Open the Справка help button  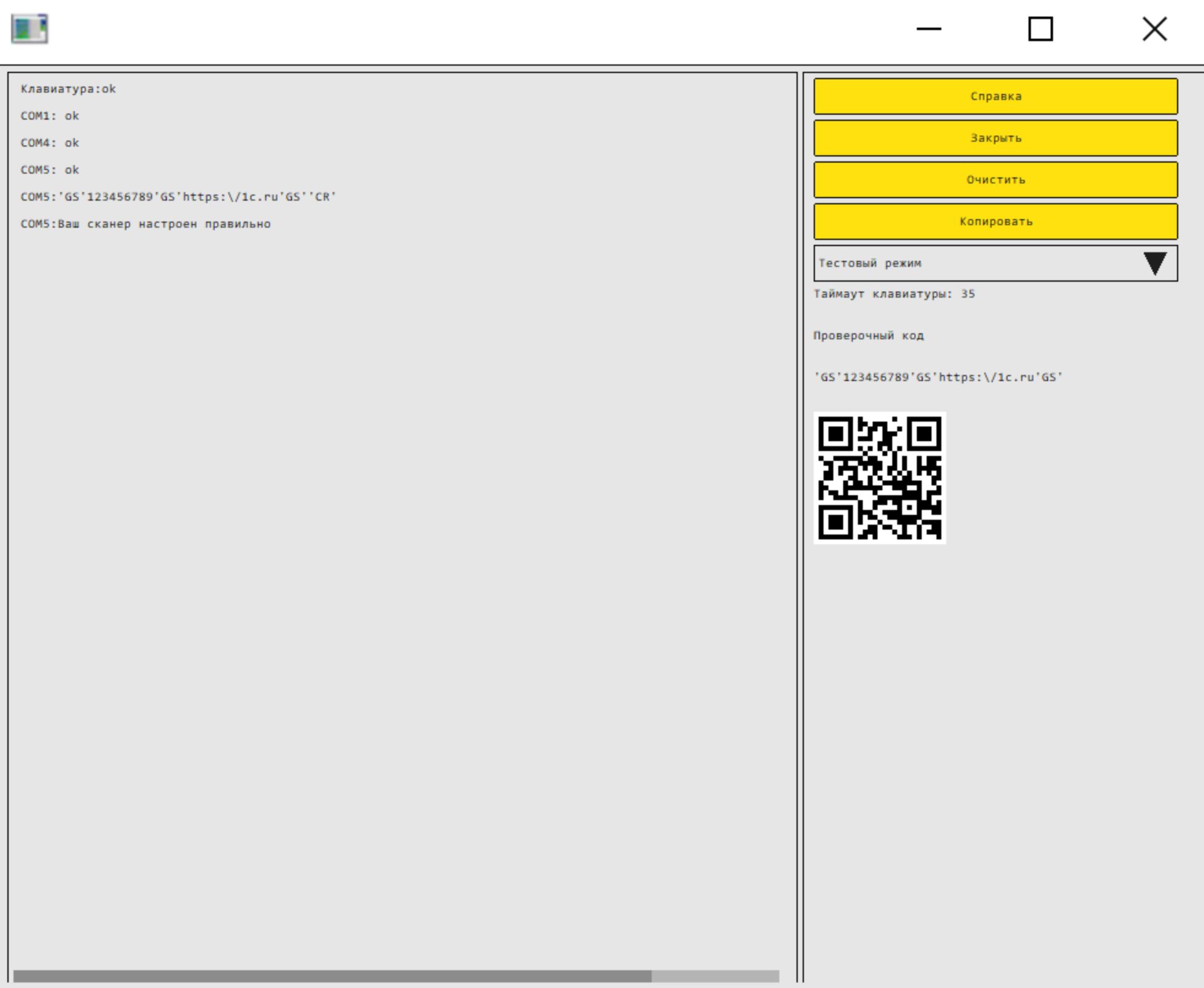click(x=995, y=96)
